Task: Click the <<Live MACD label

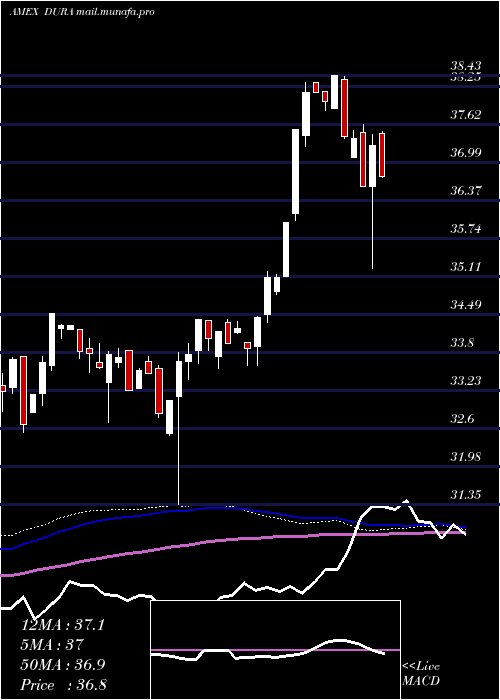Action: tap(421, 674)
